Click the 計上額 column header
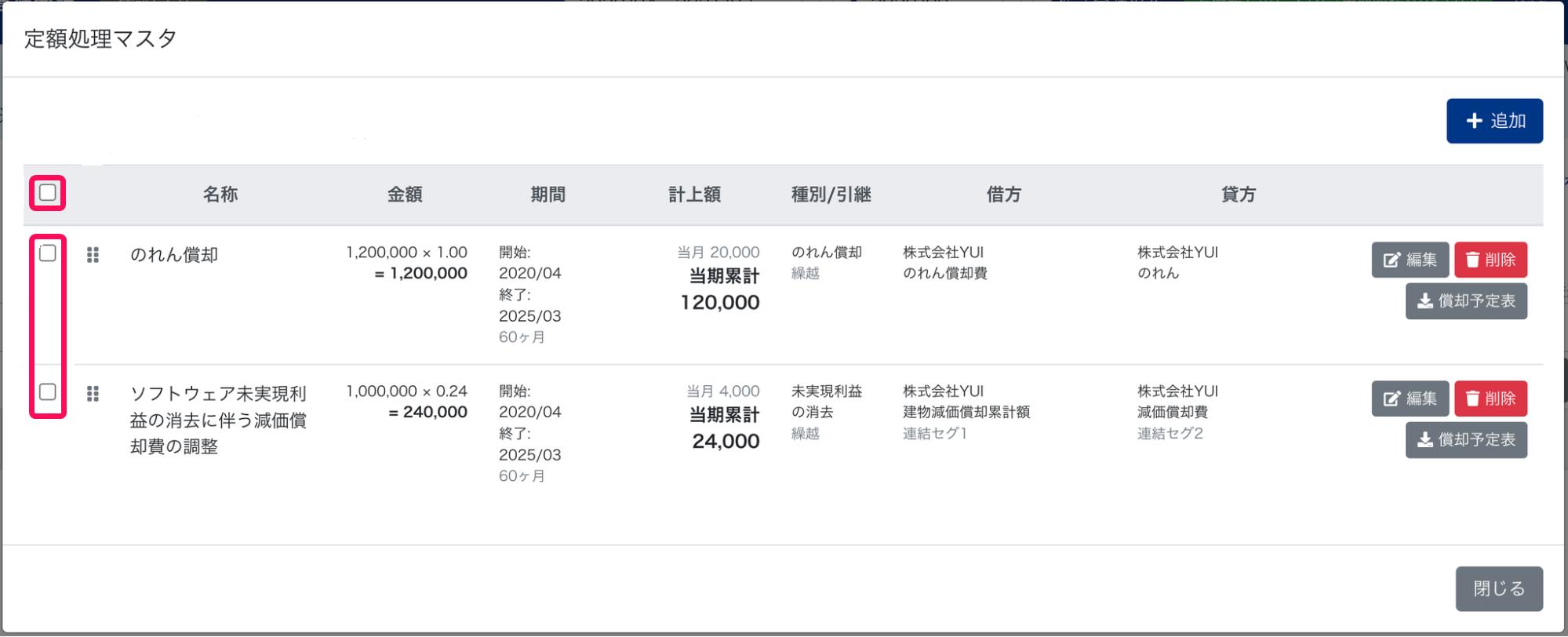The height and width of the screenshot is (637, 1568). (x=694, y=195)
